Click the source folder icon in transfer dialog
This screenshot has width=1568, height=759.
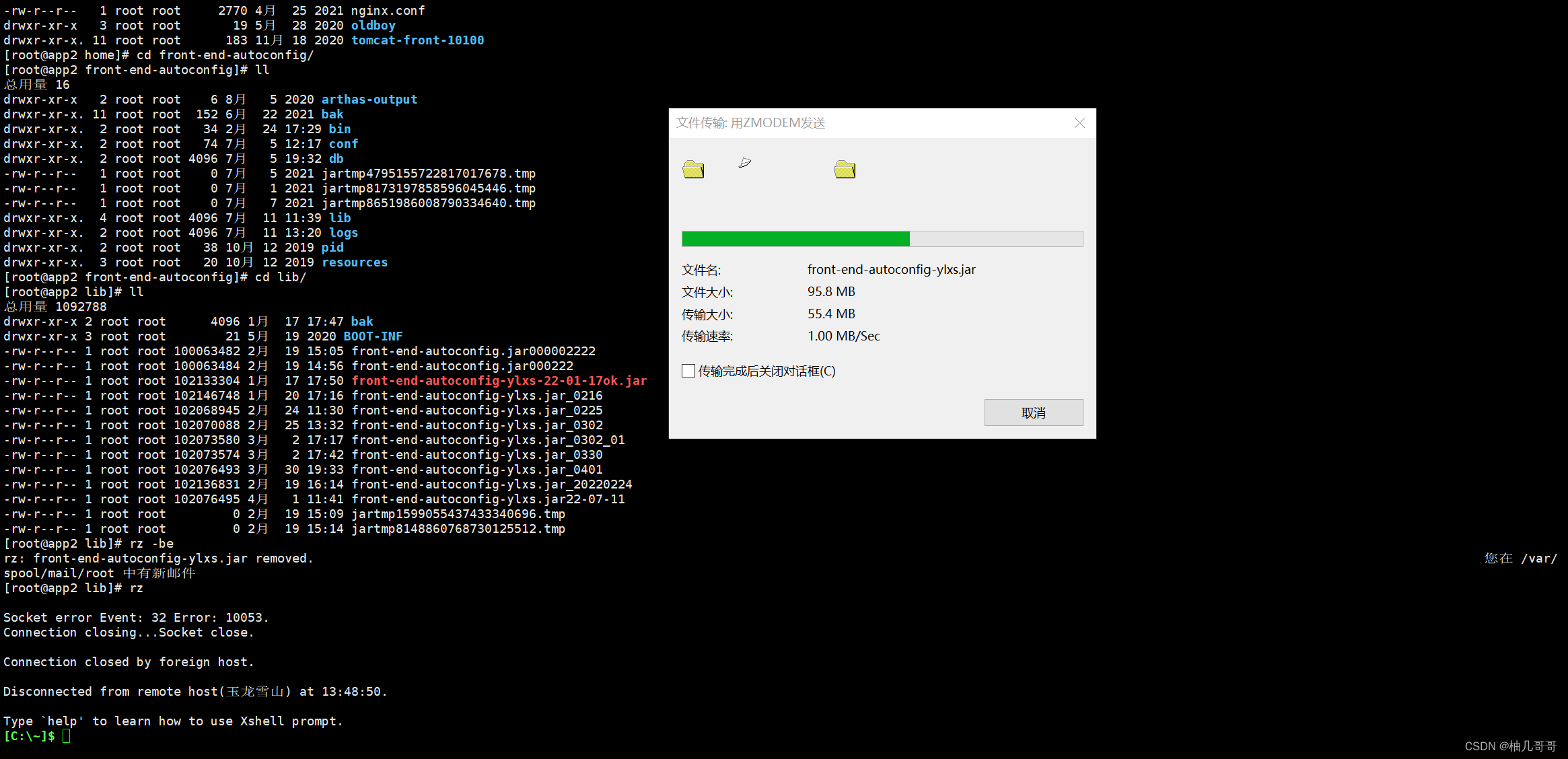click(x=692, y=170)
